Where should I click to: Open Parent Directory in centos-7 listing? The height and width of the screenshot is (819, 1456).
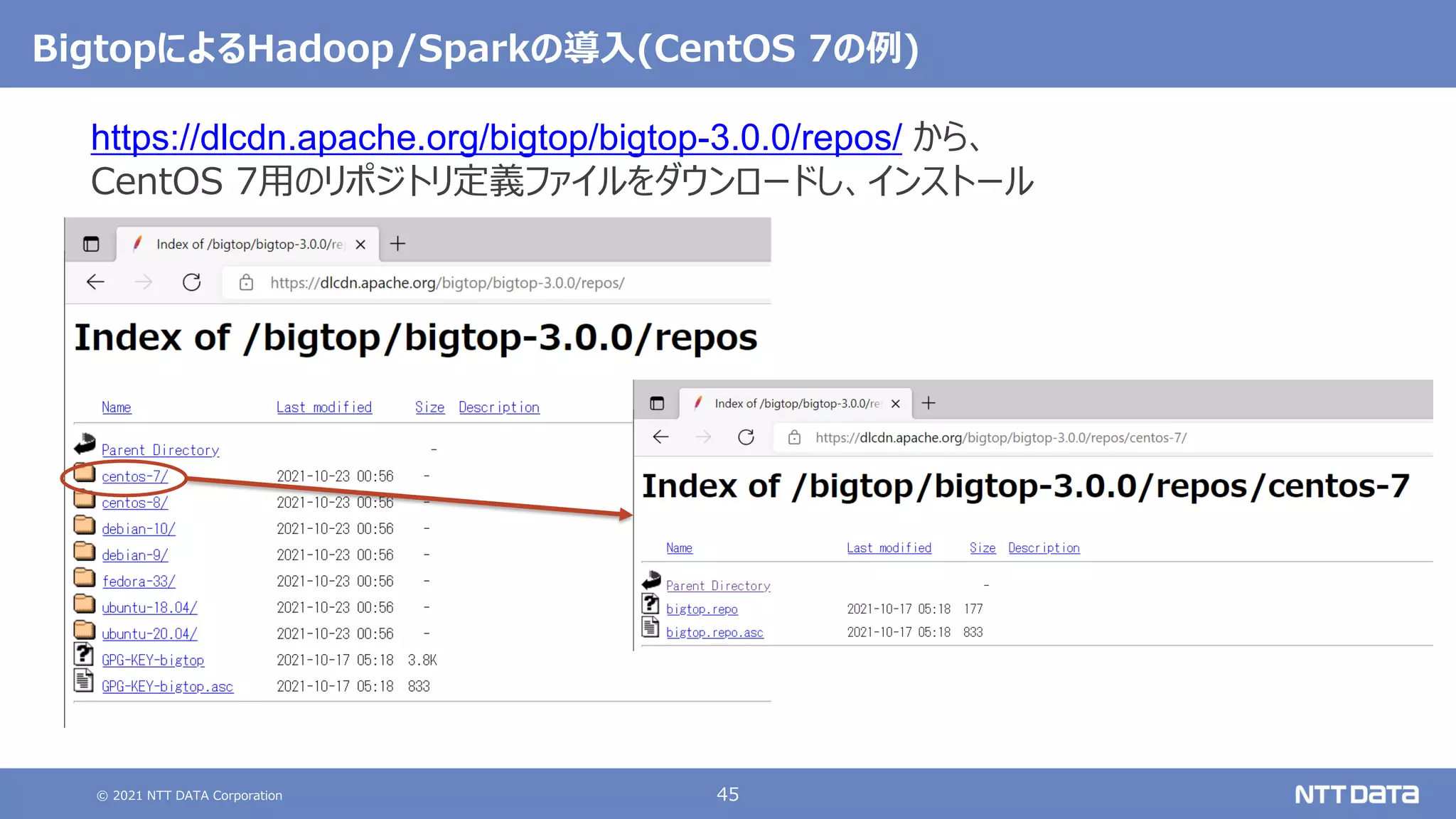[718, 586]
